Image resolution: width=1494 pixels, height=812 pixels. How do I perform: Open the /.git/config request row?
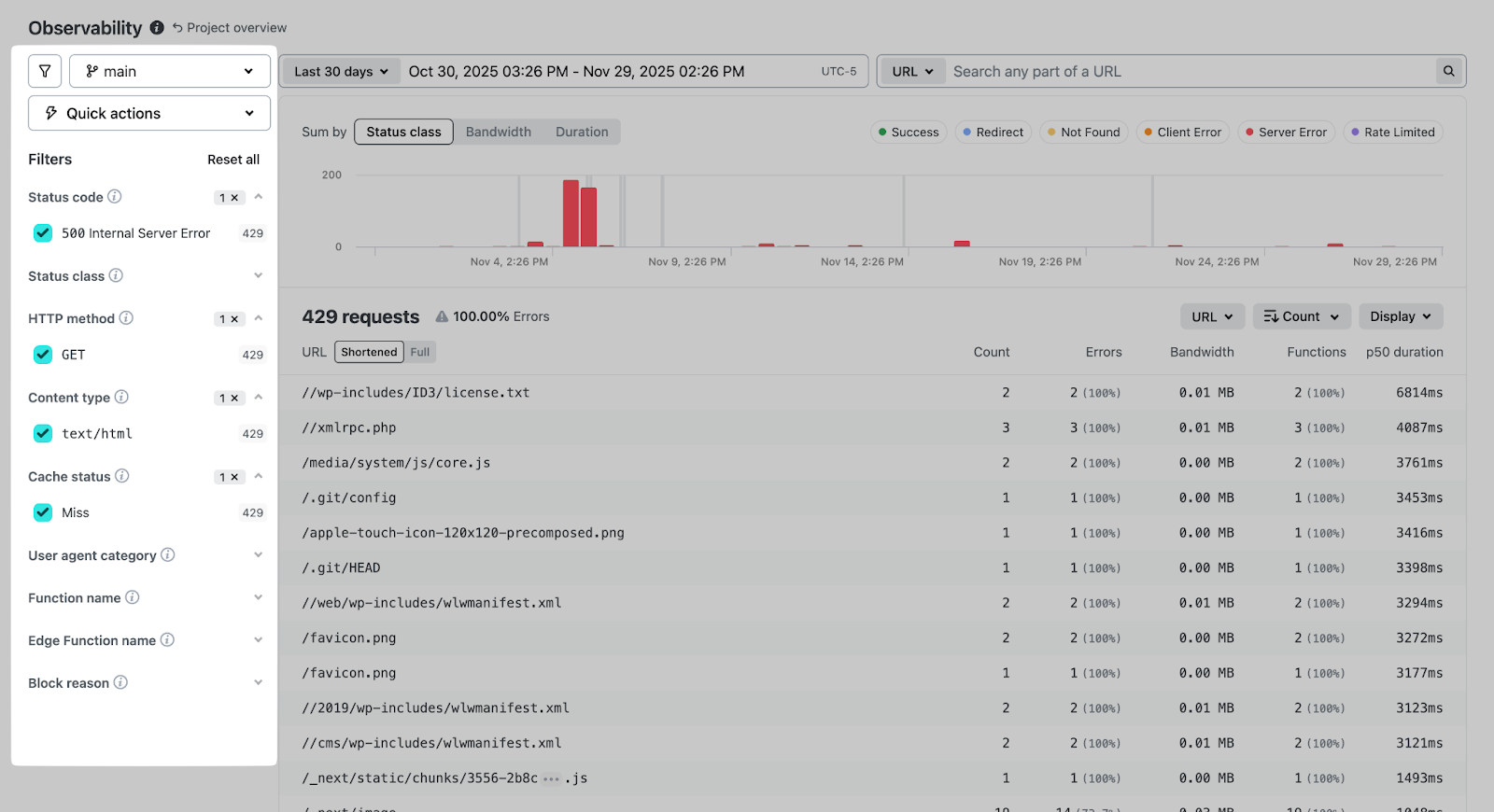pos(872,497)
